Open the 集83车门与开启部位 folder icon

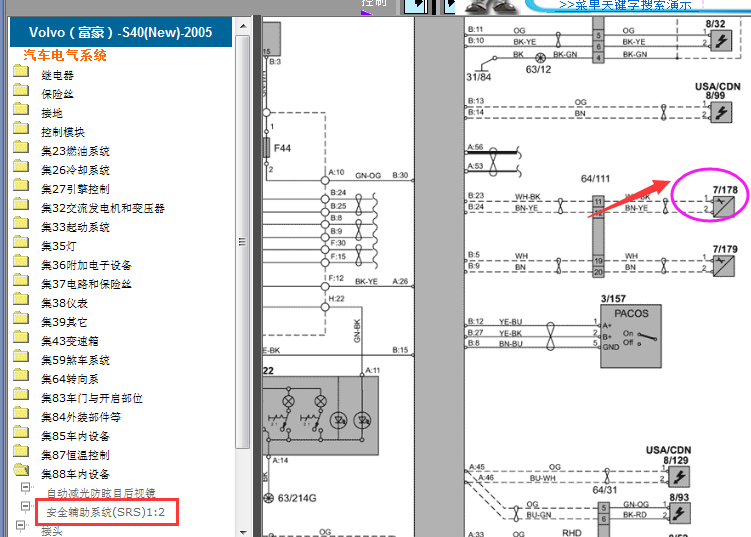(21, 395)
